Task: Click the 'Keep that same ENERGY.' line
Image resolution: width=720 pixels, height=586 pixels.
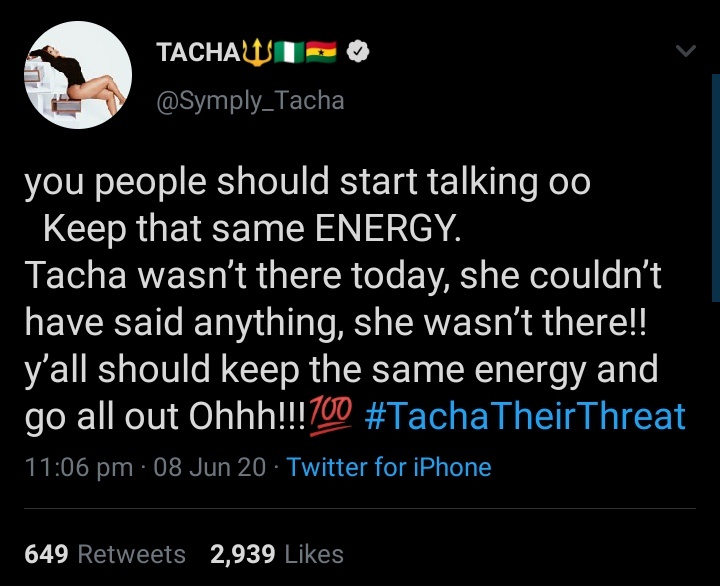Action: click(252, 229)
